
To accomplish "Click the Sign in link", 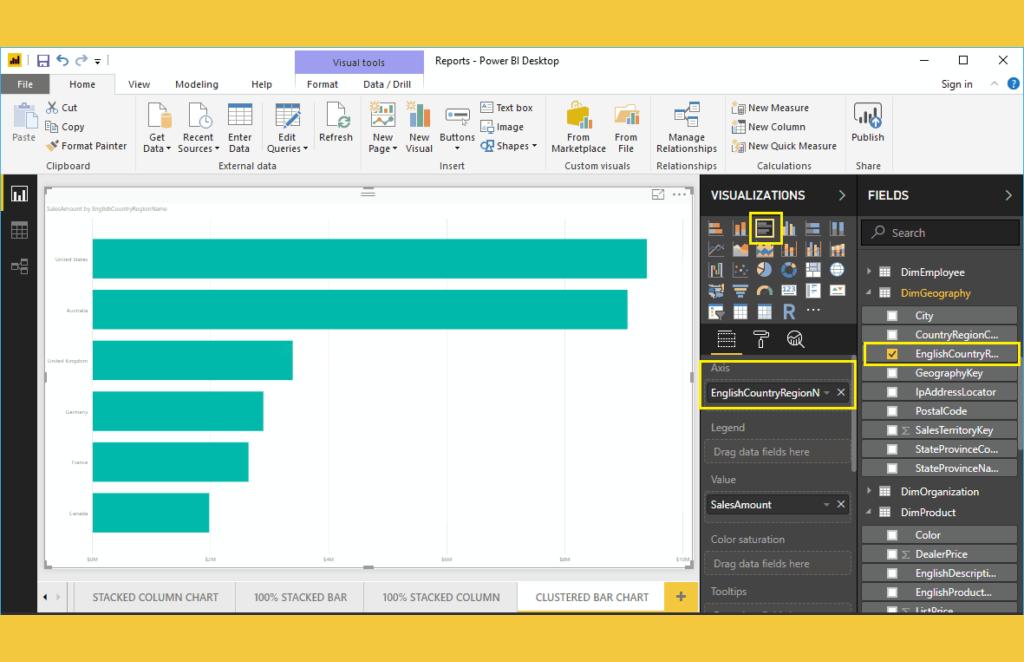I will [x=956, y=84].
